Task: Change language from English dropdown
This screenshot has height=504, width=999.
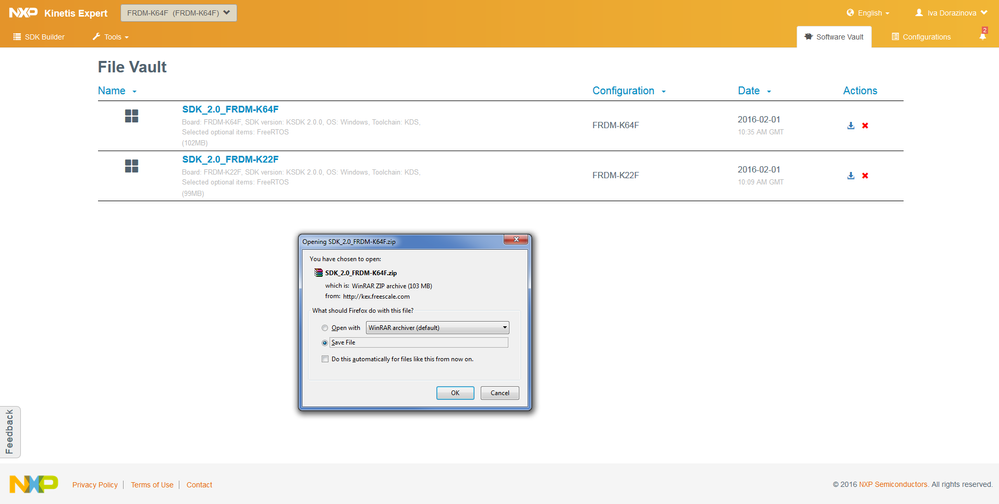Action: [868, 13]
